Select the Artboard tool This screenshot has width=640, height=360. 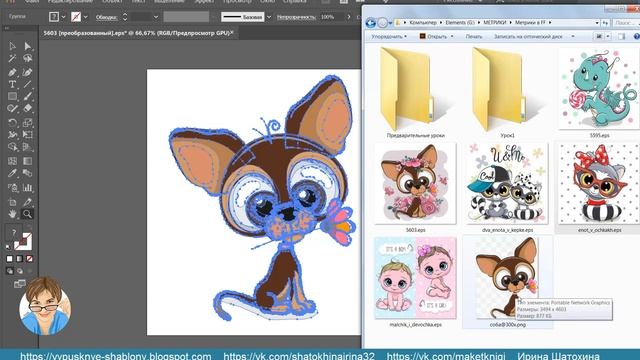coord(12,202)
